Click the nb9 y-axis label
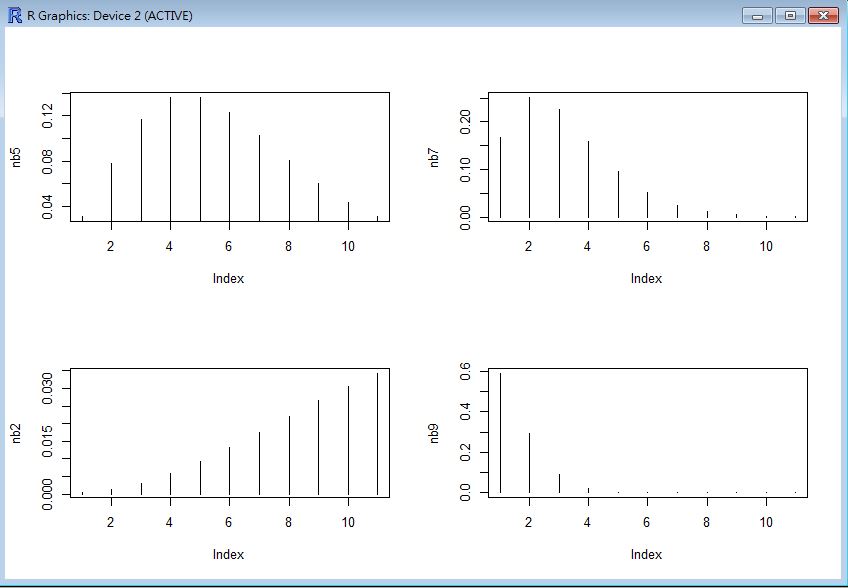The height and width of the screenshot is (588, 848). click(434, 432)
